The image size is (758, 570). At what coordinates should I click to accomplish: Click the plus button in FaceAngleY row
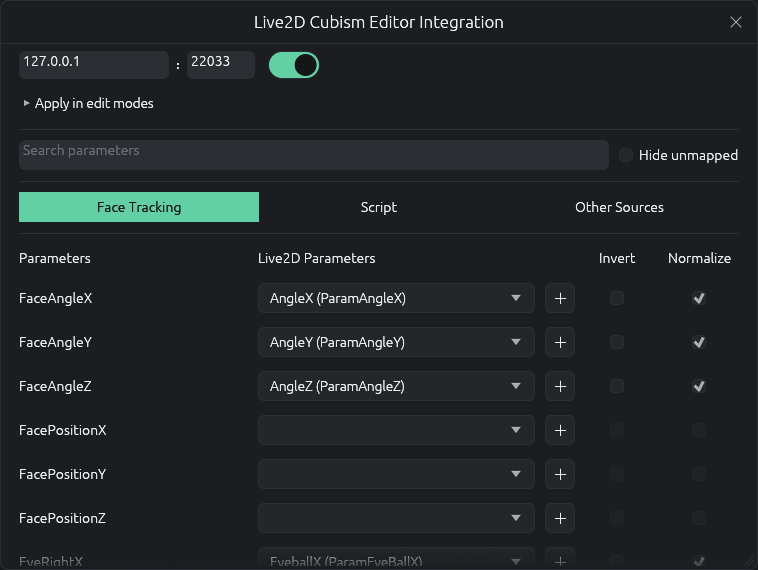560,342
